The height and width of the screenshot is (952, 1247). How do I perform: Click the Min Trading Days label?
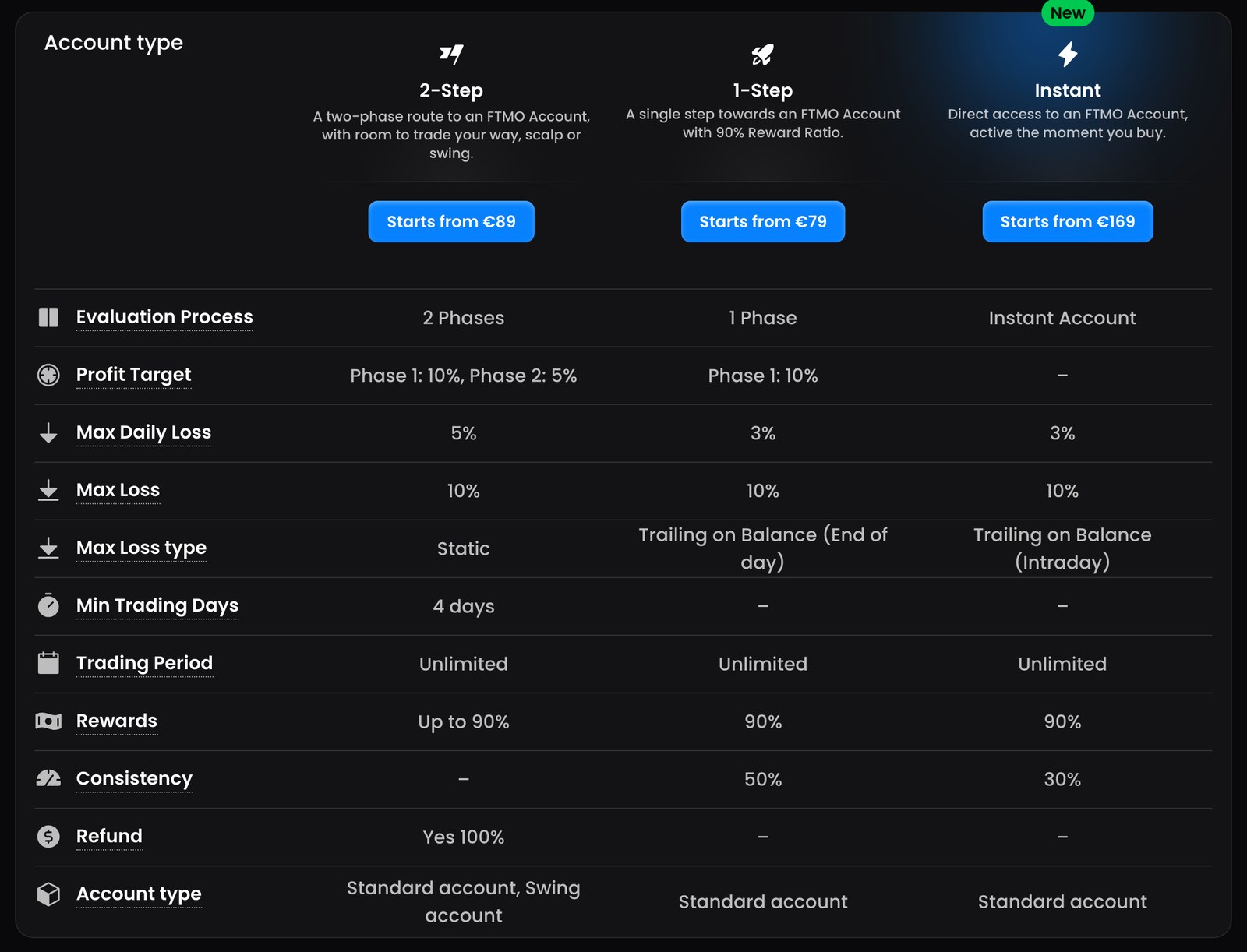157,605
